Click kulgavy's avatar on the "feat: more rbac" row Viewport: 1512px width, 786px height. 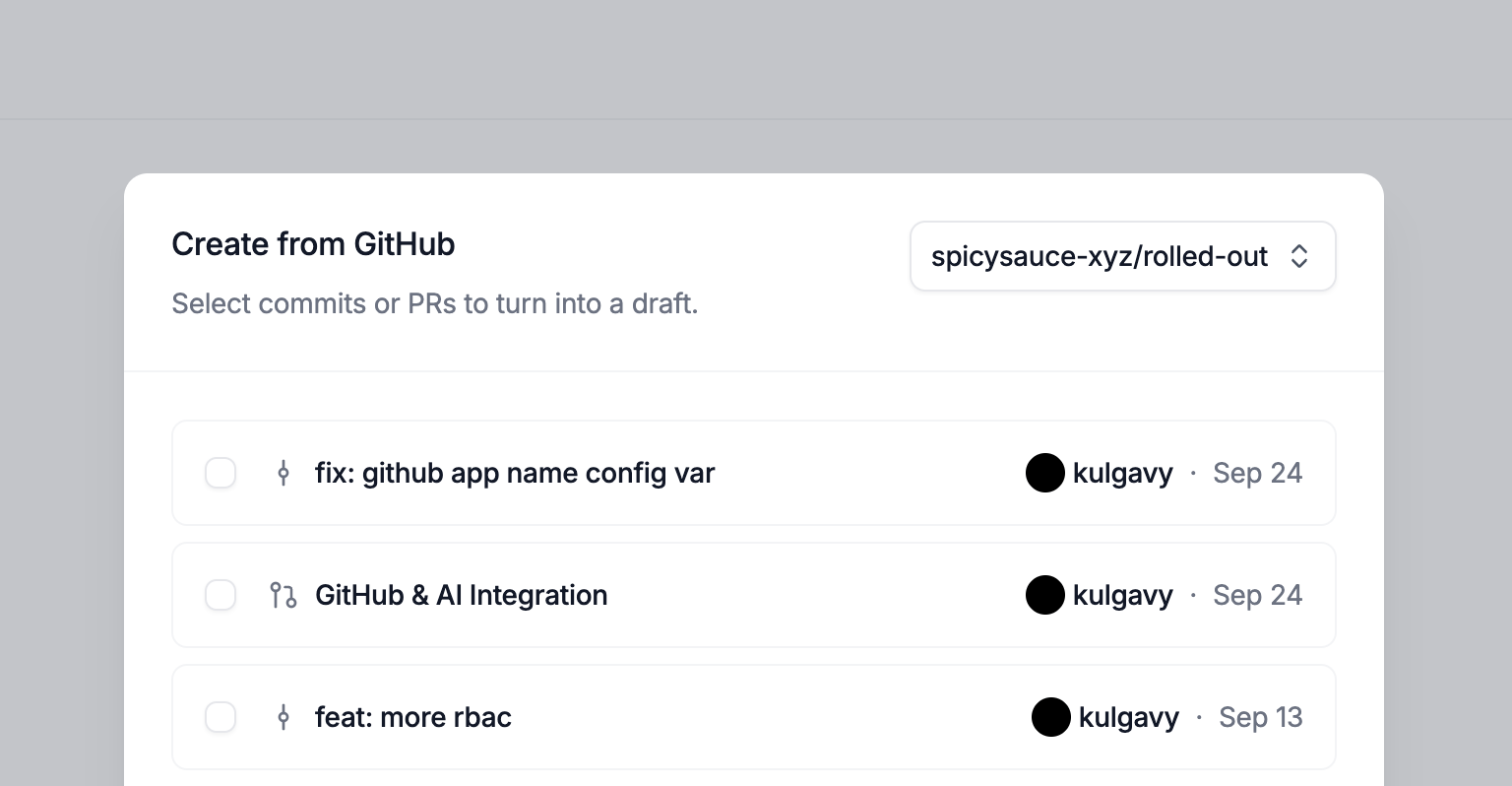pyautogui.click(x=1051, y=718)
